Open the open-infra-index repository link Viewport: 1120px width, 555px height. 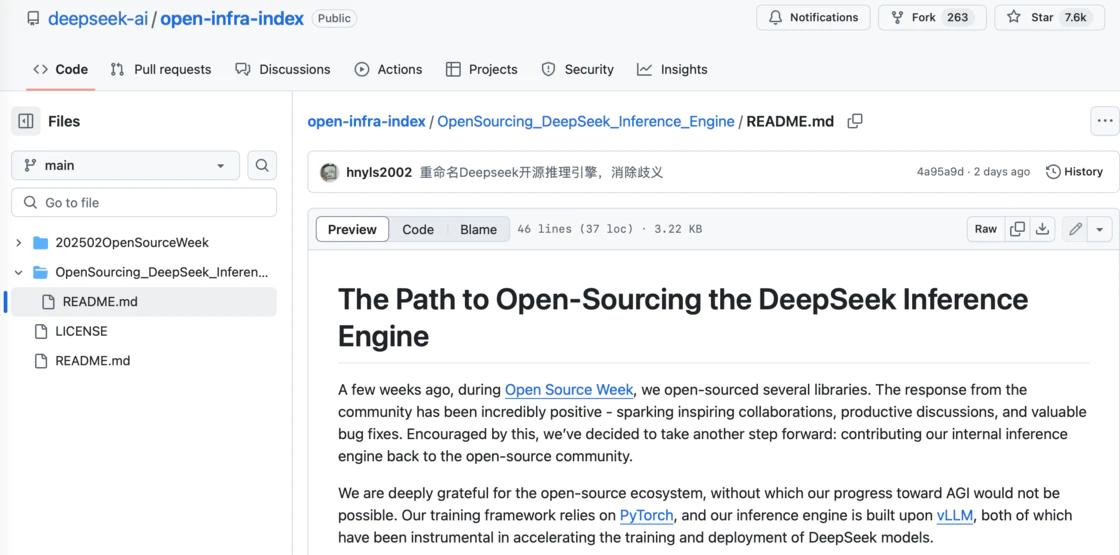pos(232,19)
